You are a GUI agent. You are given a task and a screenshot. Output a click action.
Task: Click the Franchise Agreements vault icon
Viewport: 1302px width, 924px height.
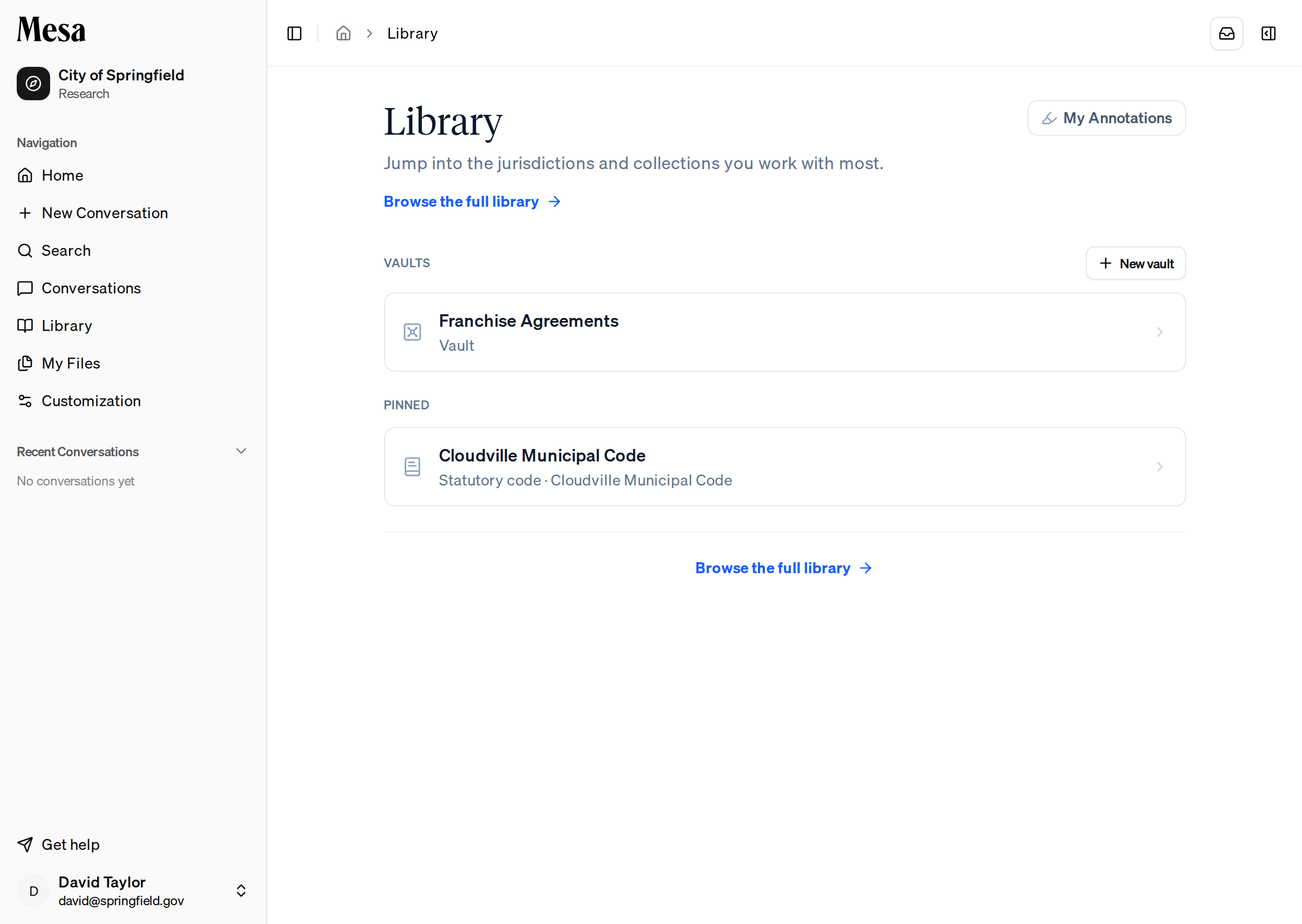click(x=412, y=333)
